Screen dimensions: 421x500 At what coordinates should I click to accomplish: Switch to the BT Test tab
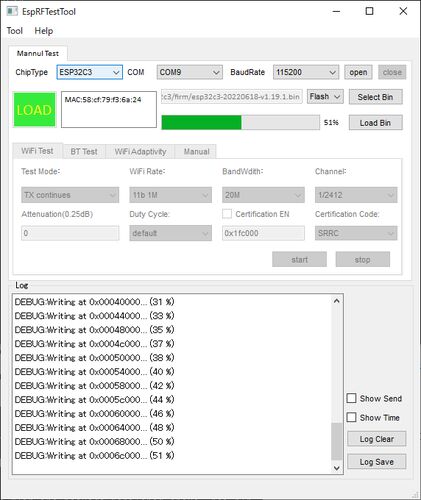84,152
